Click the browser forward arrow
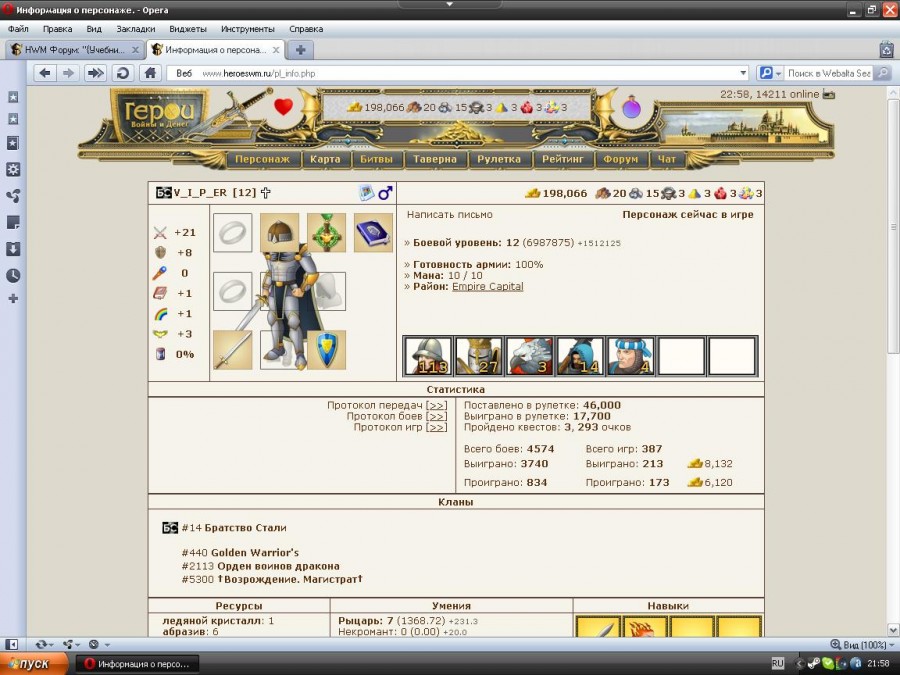900x675 pixels. pos(69,73)
